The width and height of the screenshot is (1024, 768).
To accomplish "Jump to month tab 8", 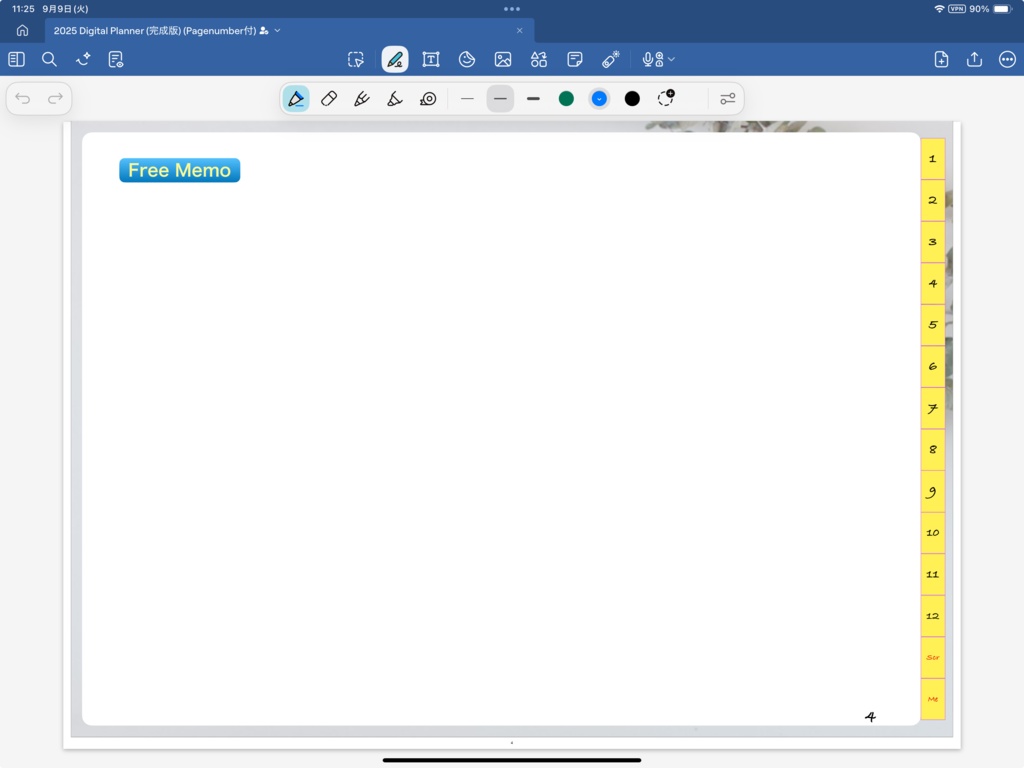I will pyautogui.click(x=933, y=449).
